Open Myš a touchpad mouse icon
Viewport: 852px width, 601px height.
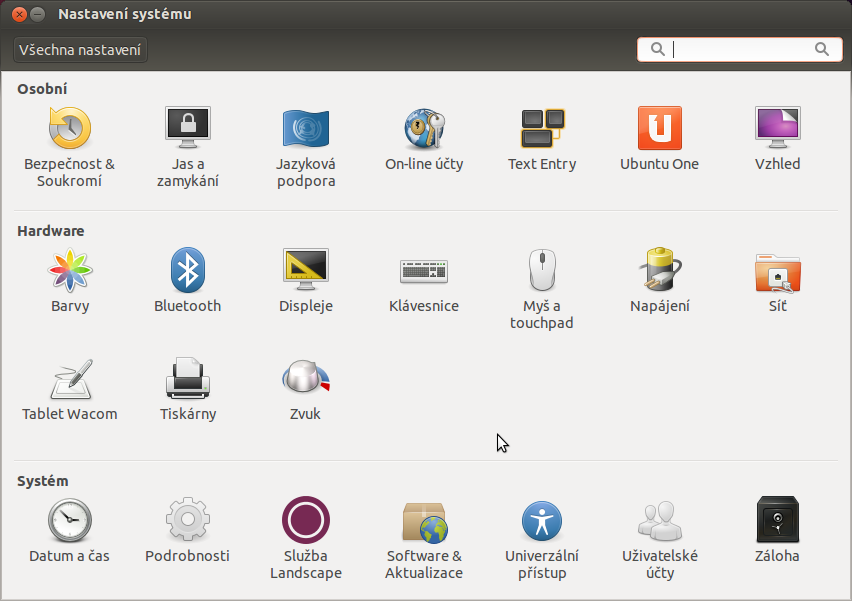click(542, 270)
